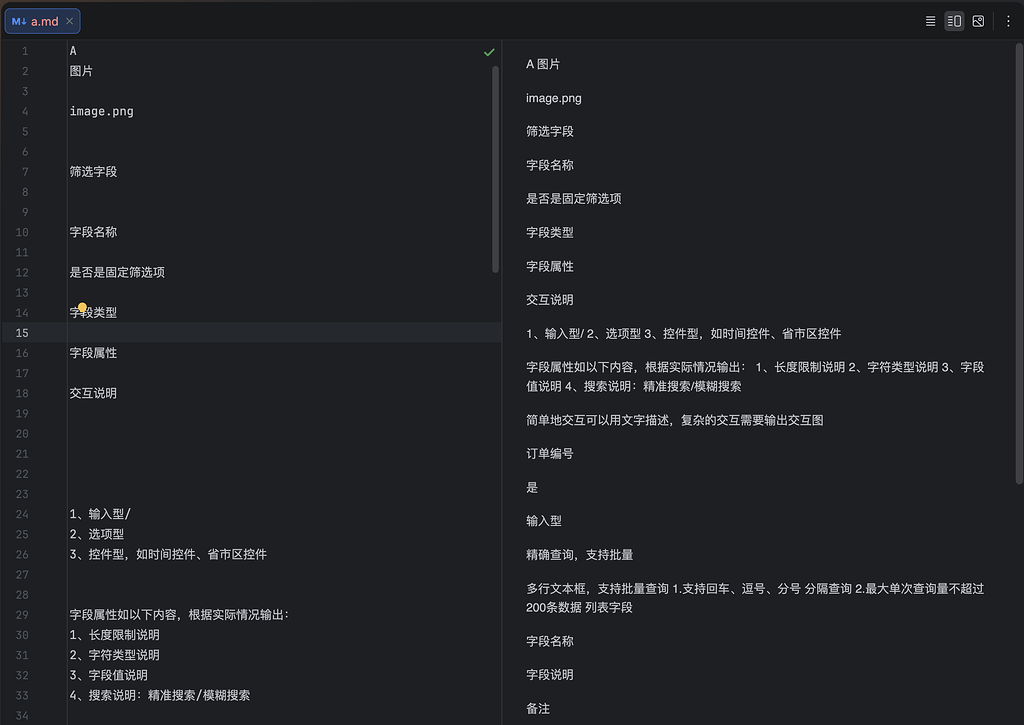This screenshot has width=1024, height=725.
Task: Click '2、选项型' on editor line 25
Action: [97, 534]
